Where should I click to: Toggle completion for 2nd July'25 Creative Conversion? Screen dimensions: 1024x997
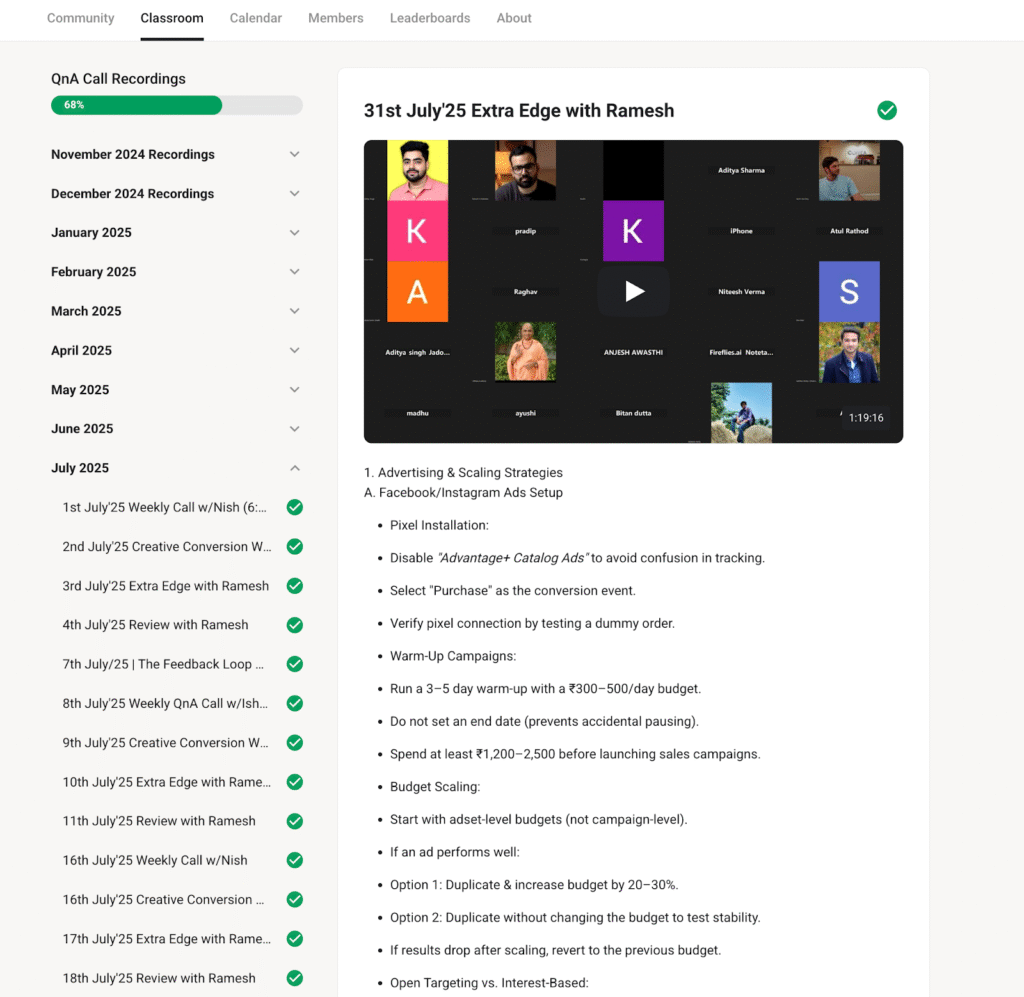point(294,547)
